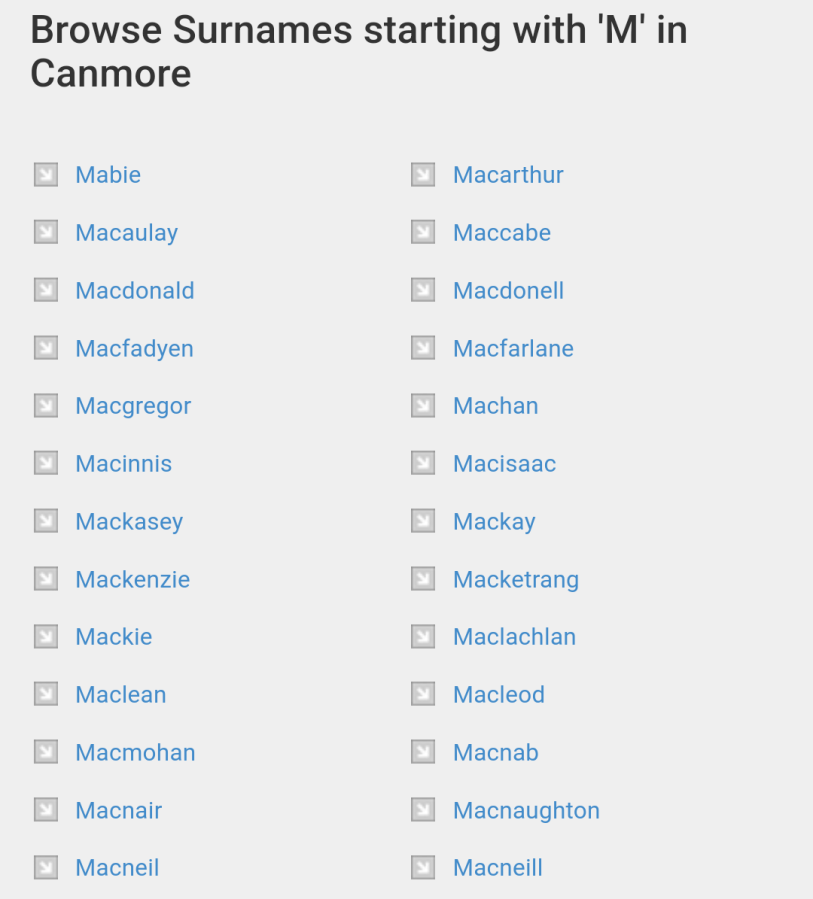813x899 pixels.
Task: Click the page heading about 'M' surnames
Action: tap(358, 52)
